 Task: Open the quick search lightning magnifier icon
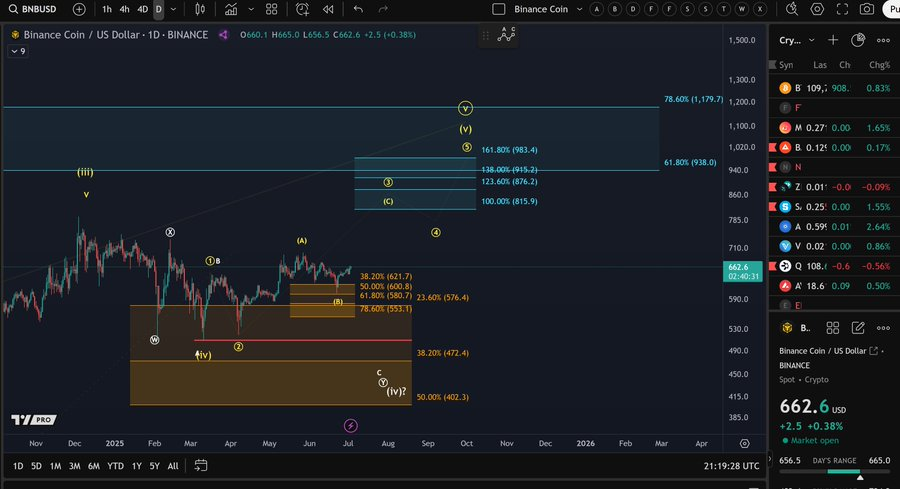[792, 9]
